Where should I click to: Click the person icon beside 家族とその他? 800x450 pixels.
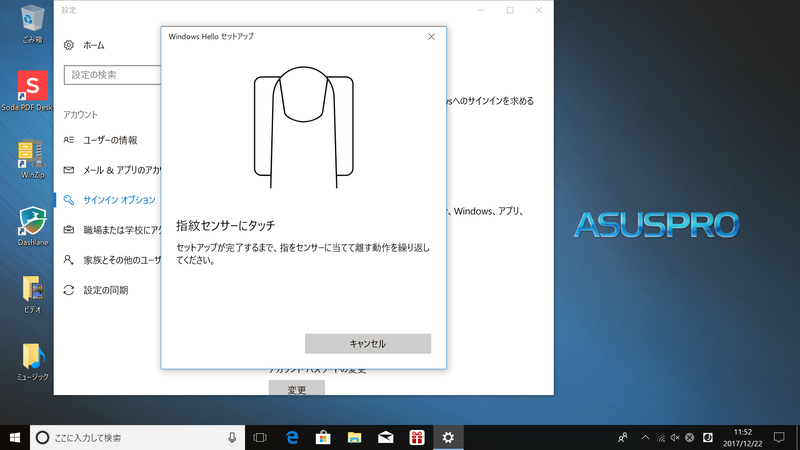(x=68, y=260)
